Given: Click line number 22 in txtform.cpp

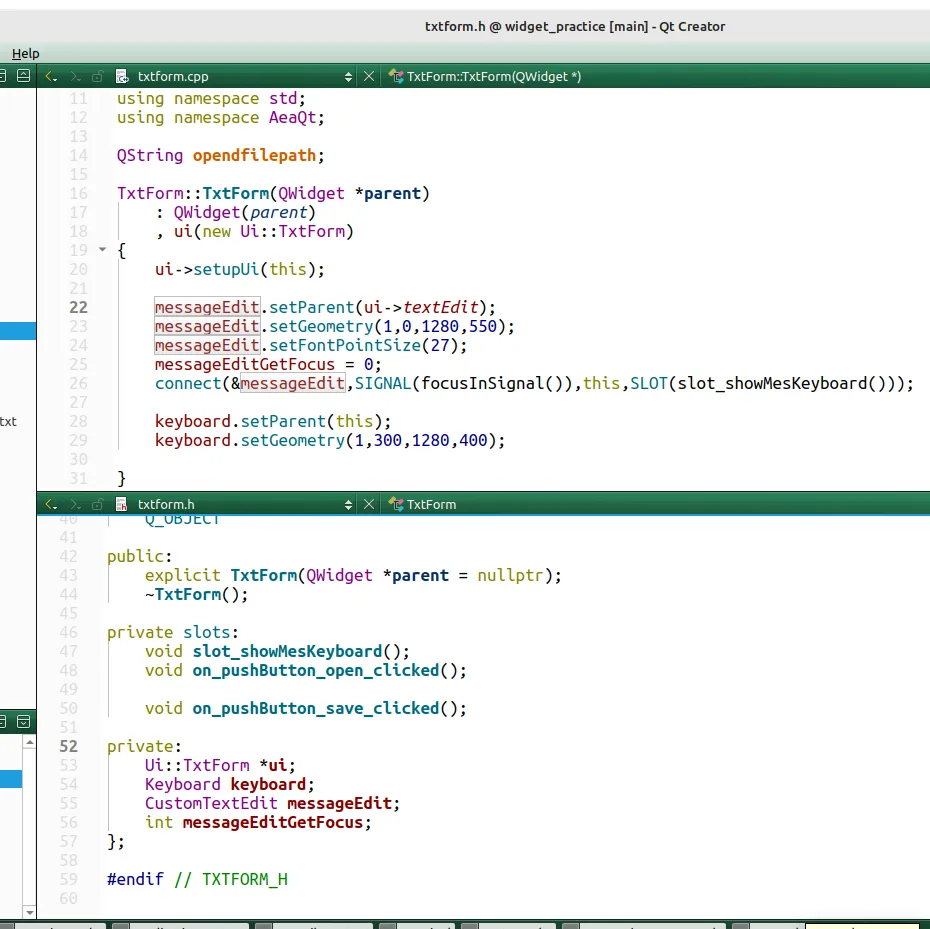Looking at the screenshot, I should click(x=78, y=307).
